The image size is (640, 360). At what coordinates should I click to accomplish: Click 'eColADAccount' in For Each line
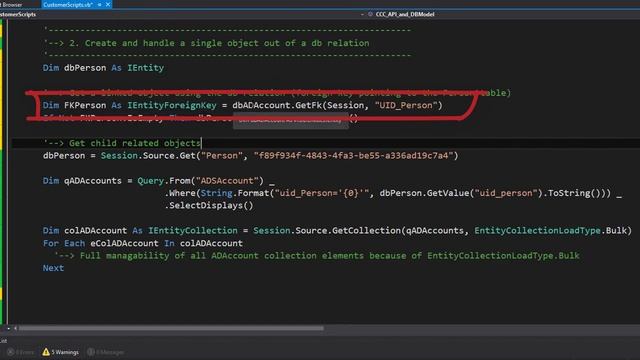point(124,243)
